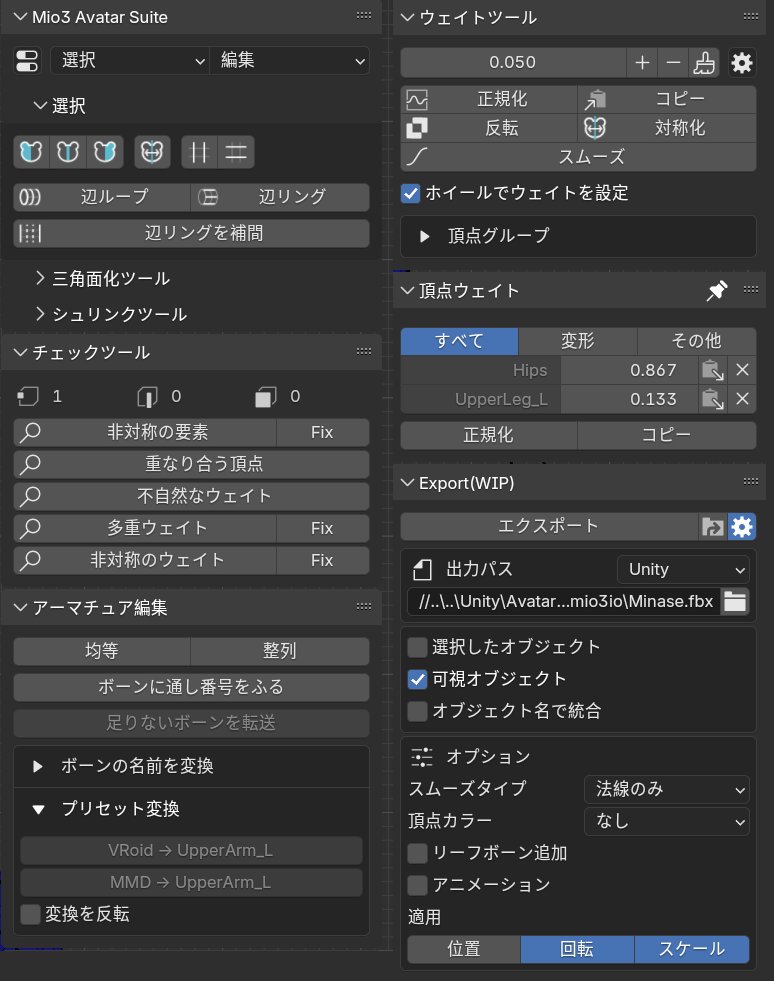Toggle 位置 apply option
Image resolution: width=774 pixels, height=981 pixels.
pyautogui.click(x=464, y=949)
